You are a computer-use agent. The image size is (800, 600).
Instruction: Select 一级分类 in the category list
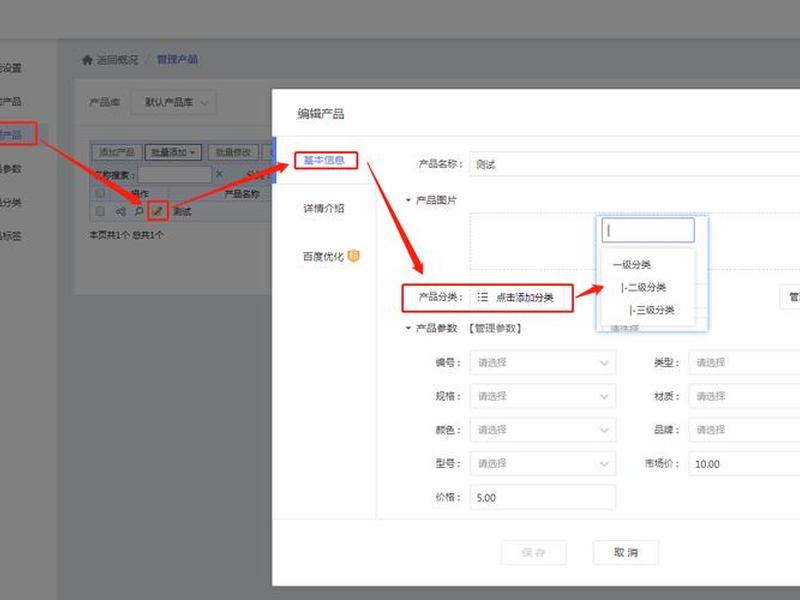(632, 264)
